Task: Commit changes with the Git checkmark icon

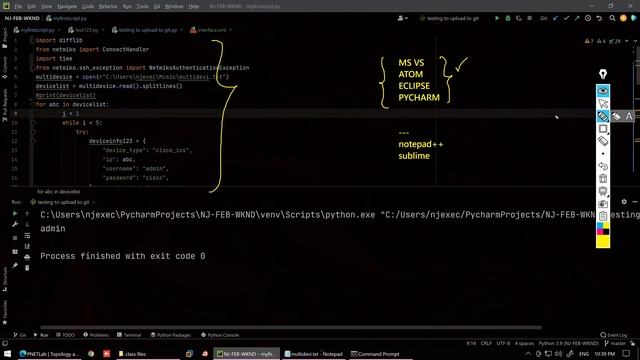Action: coord(566,18)
